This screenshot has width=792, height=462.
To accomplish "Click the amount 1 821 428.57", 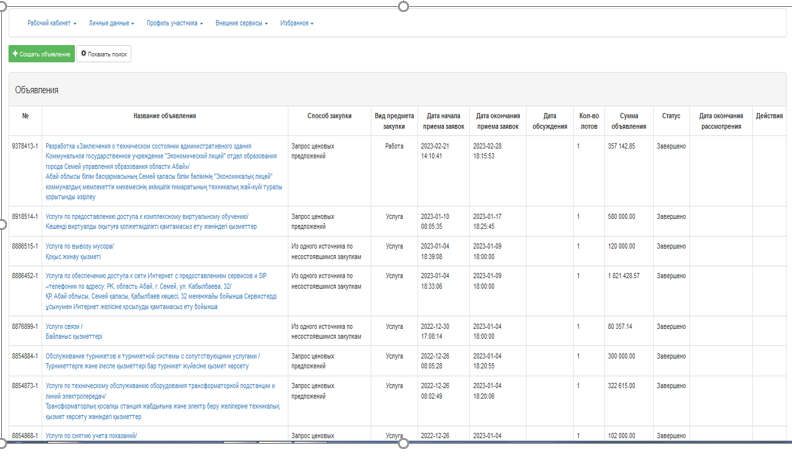I will pos(623,276).
